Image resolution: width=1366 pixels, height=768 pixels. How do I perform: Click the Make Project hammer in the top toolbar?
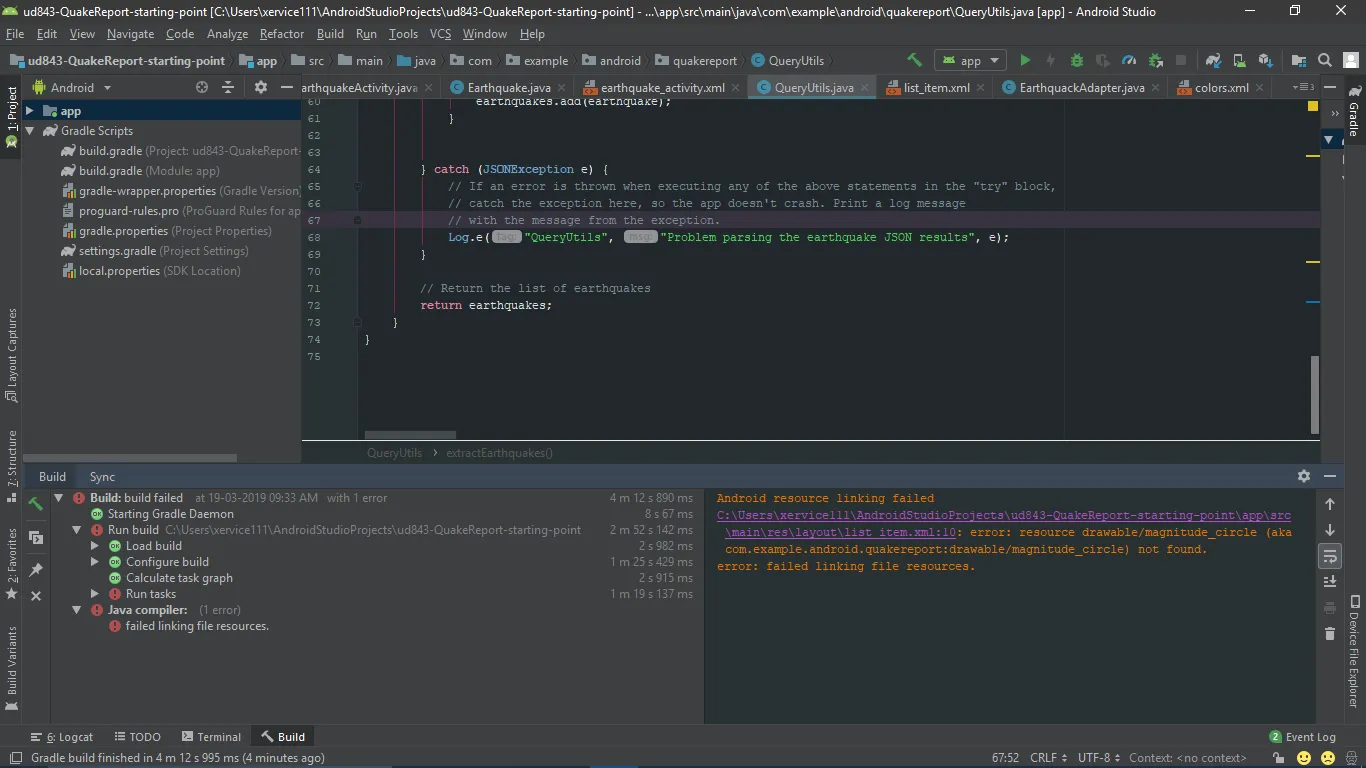pyautogui.click(x=914, y=61)
